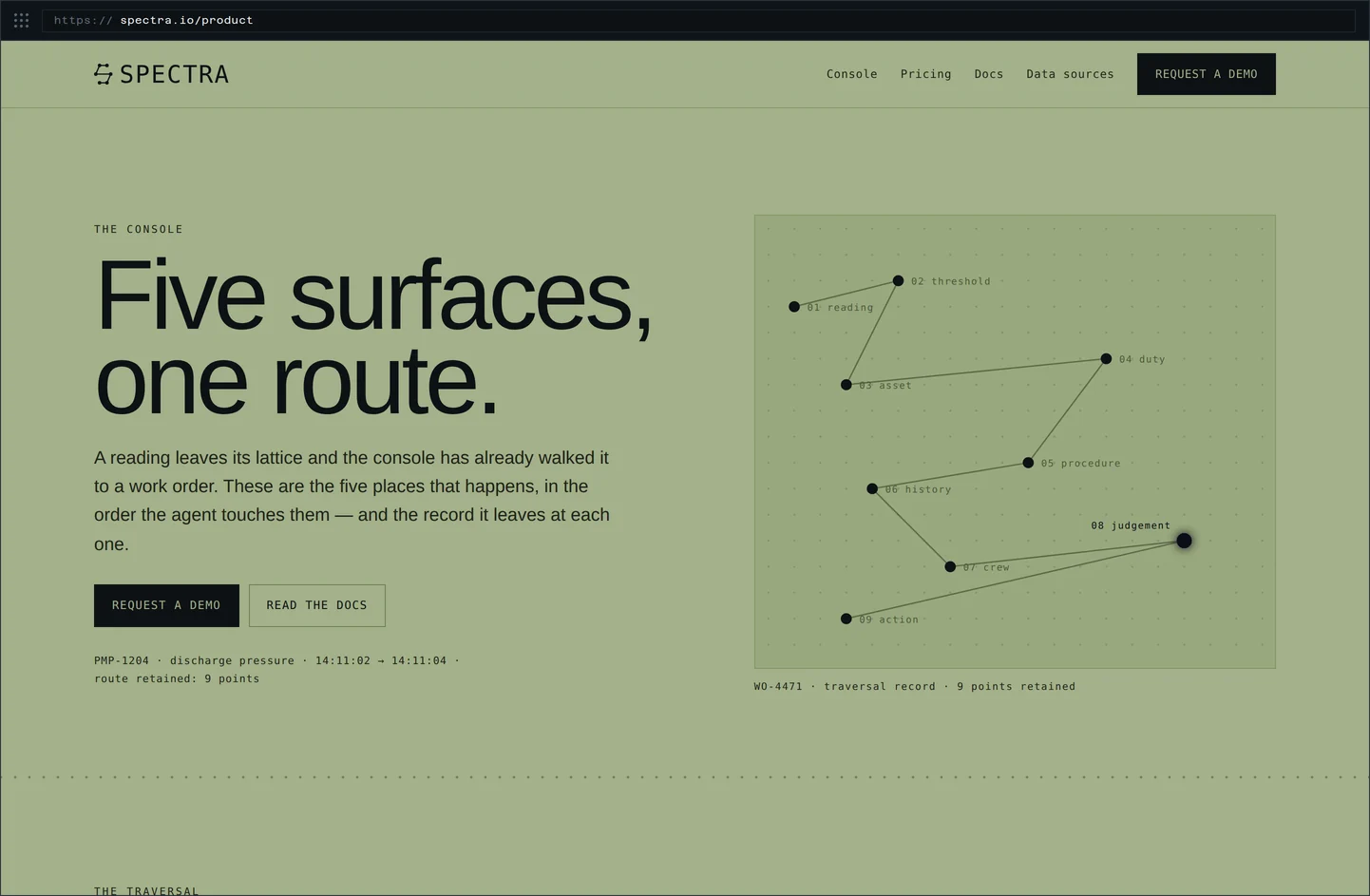Click Request a Demo in the header
The height and width of the screenshot is (896, 1370).
click(1206, 74)
